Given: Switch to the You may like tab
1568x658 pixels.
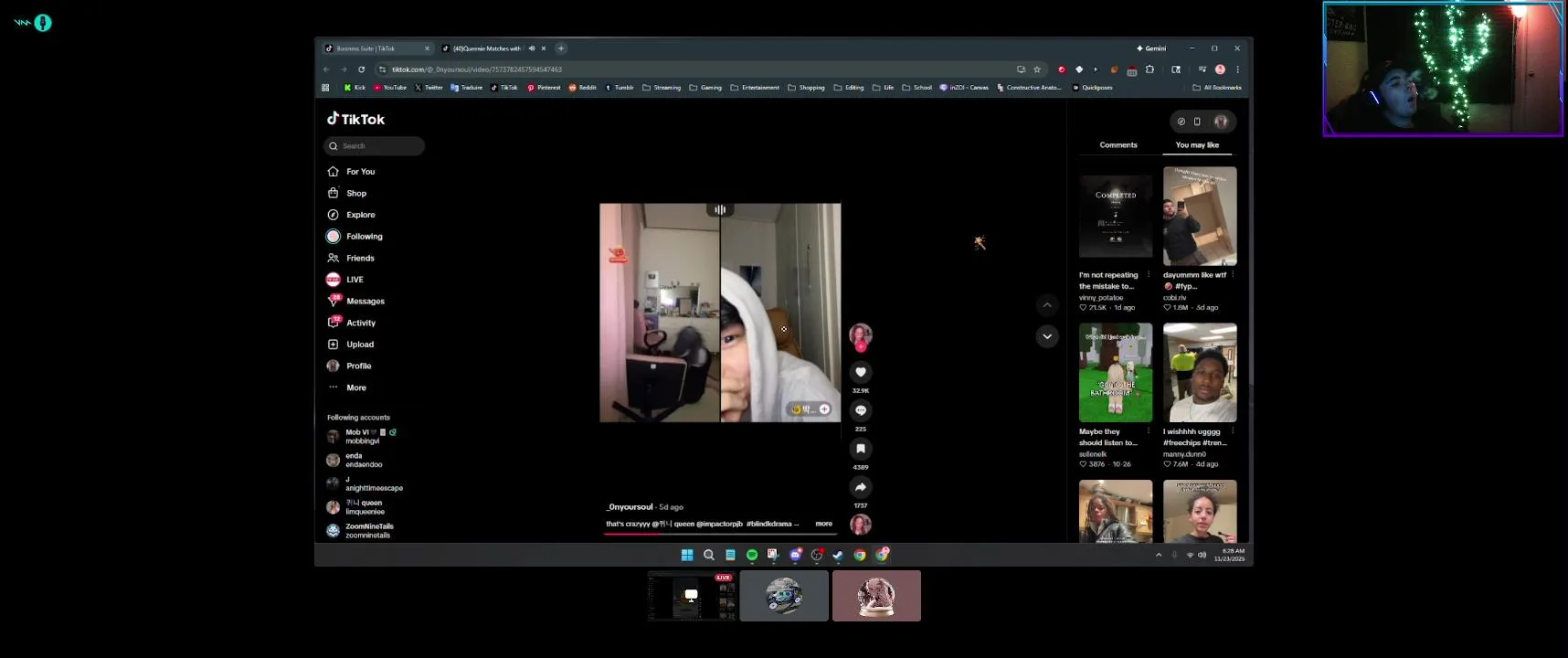Looking at the screenshot, I should pos(1197,145).
